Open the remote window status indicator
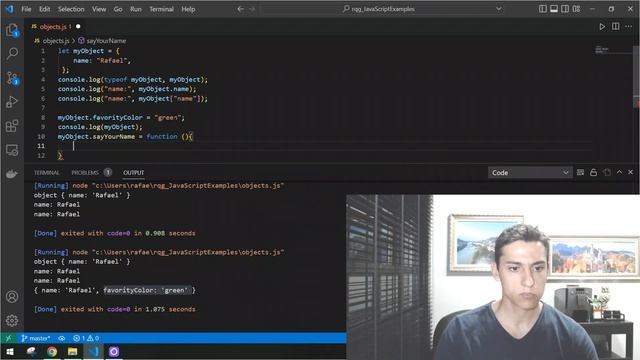The width and height of the screenshot is (640, 360). pos(8,338)
